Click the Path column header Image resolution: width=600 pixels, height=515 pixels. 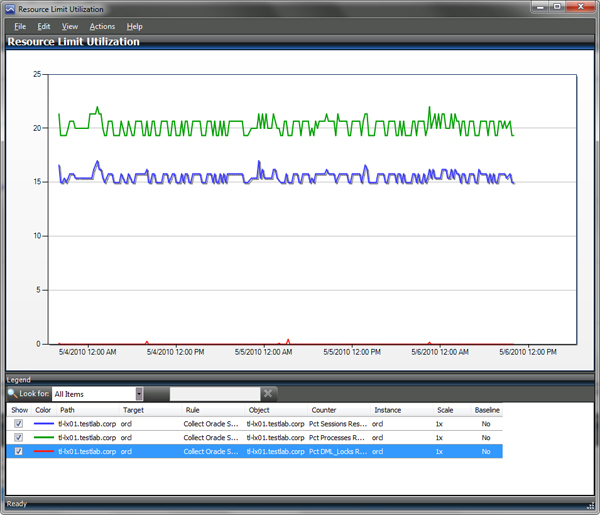click(68, 410)
